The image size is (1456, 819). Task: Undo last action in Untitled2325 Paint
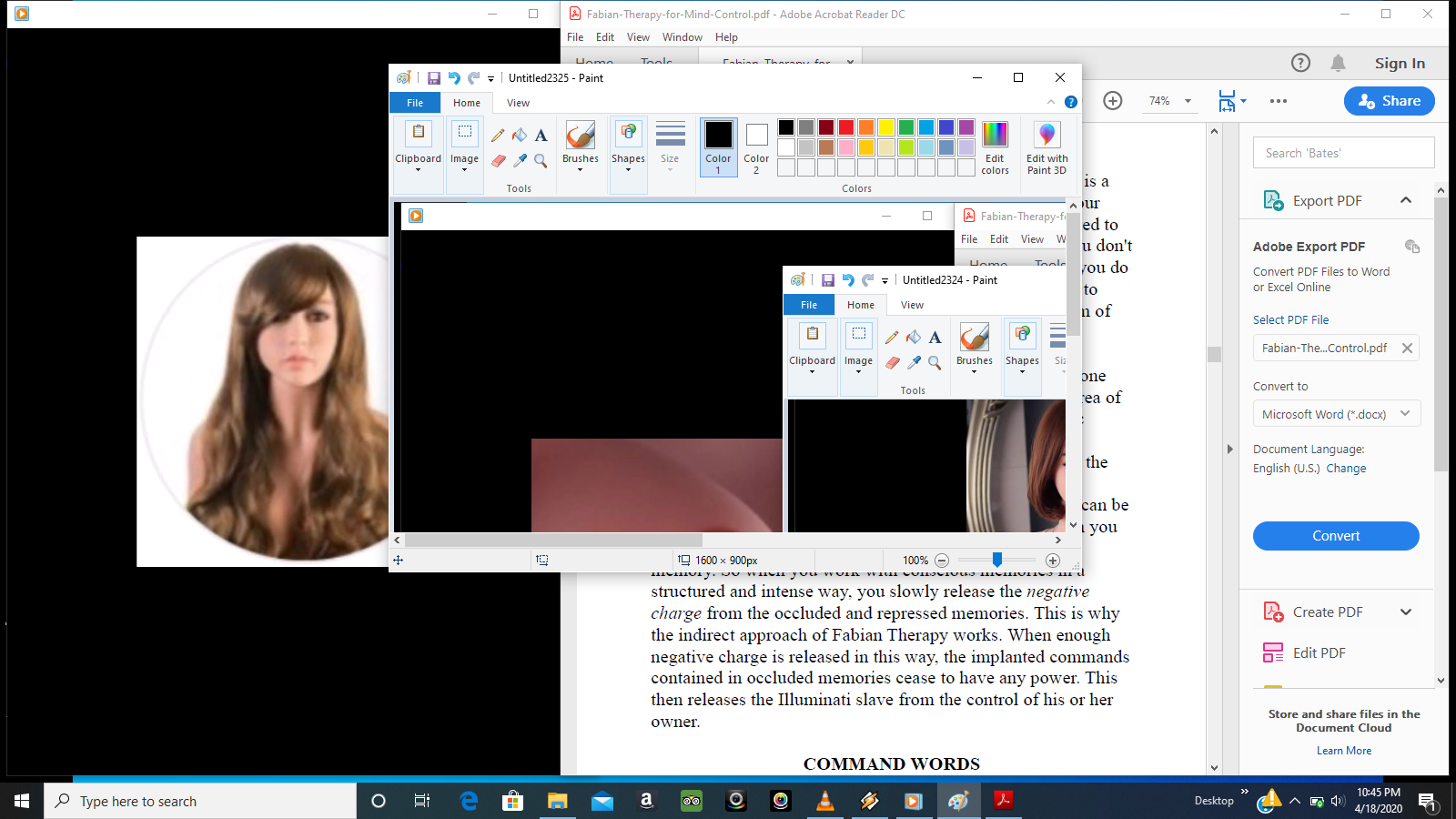[x=454, y=78]
